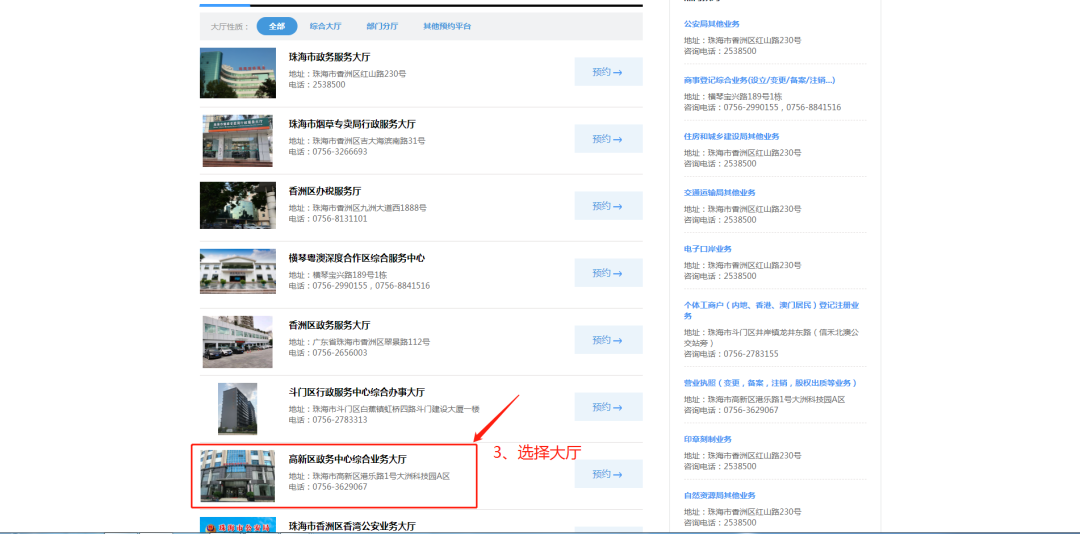Viewport: 1080px width, 534px height.
Task: Open thumbnail of 珠海市政务服务大厅
Action: [238, 73]
